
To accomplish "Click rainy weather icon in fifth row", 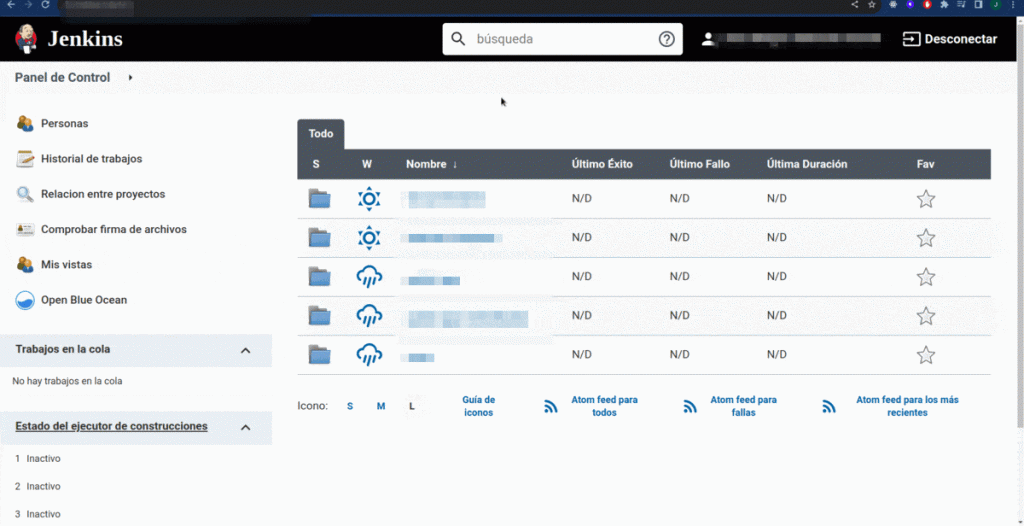I will click(x=369, y=355).
